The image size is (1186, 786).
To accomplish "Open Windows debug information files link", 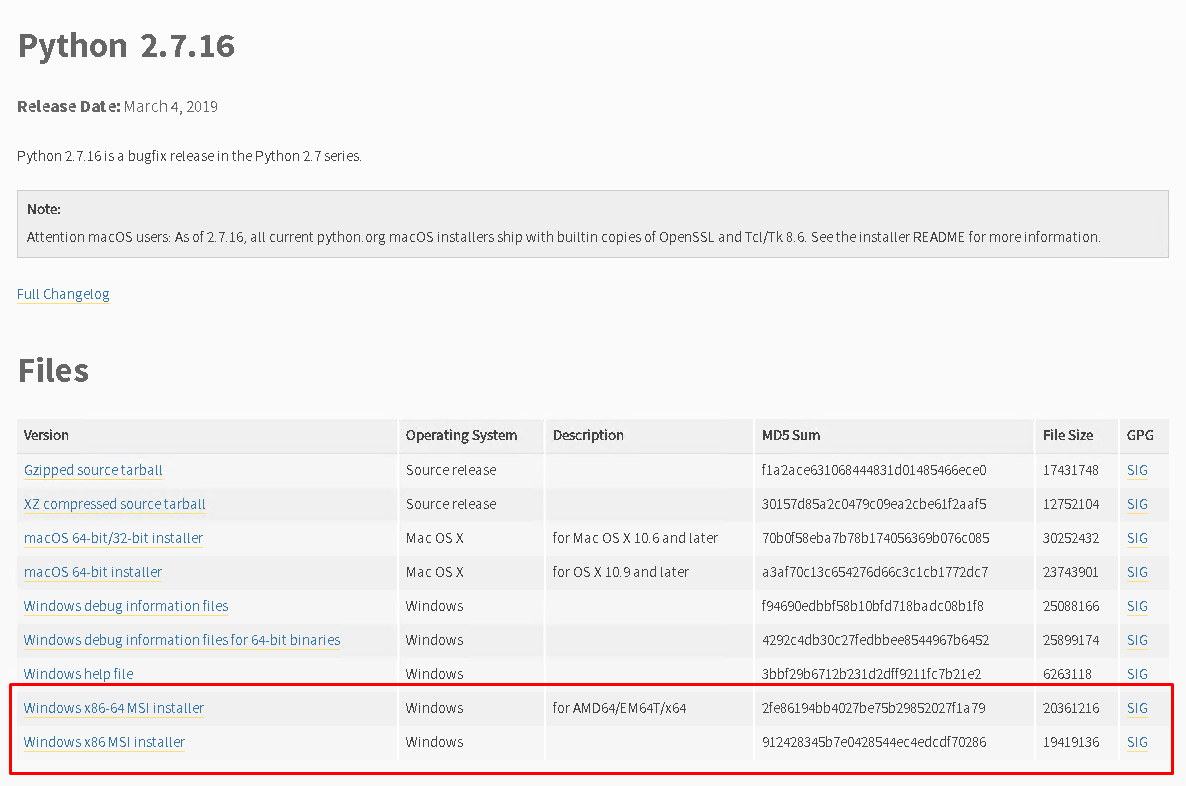I will tap(126, 606).
